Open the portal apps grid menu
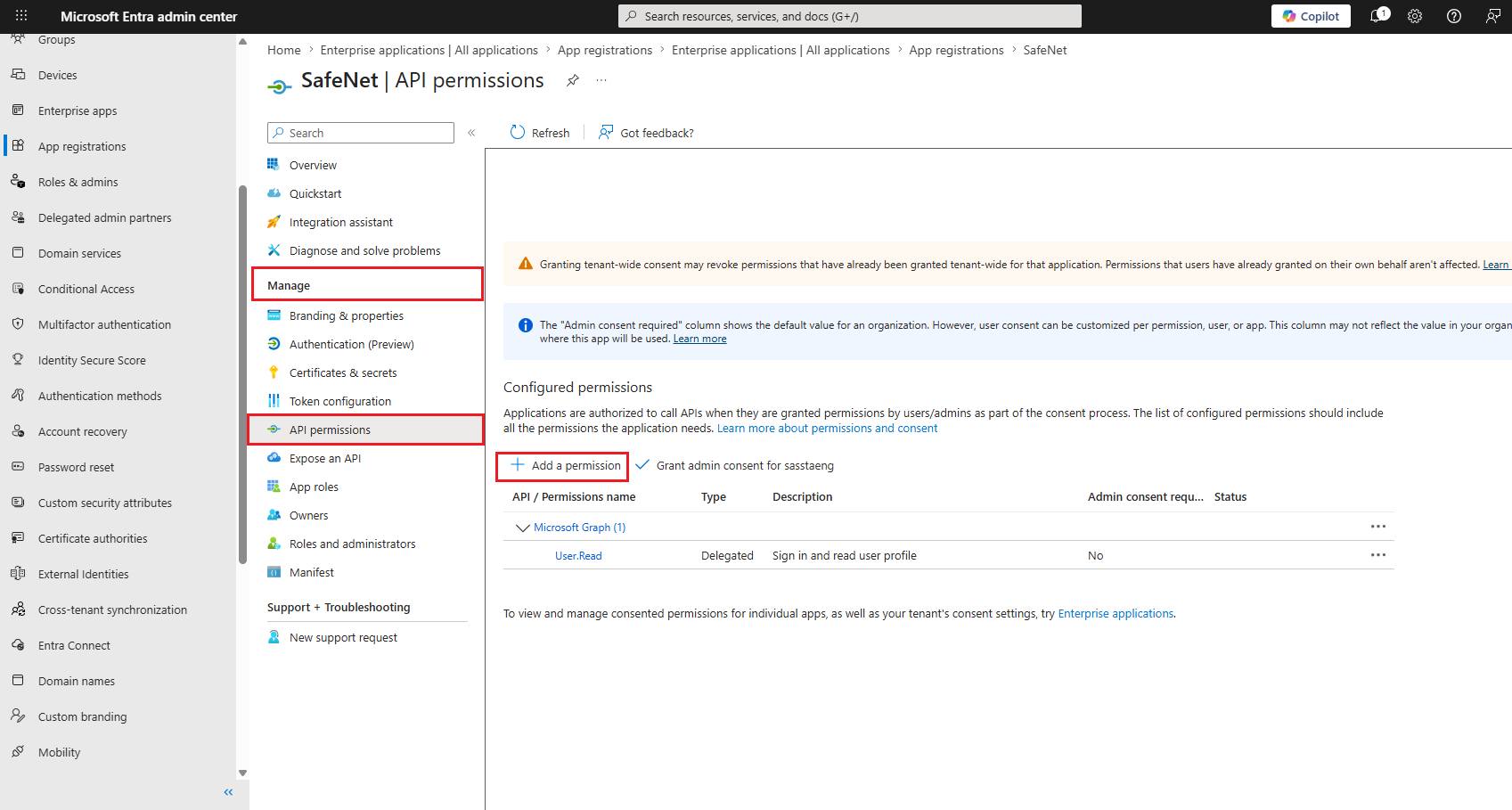 21,16
